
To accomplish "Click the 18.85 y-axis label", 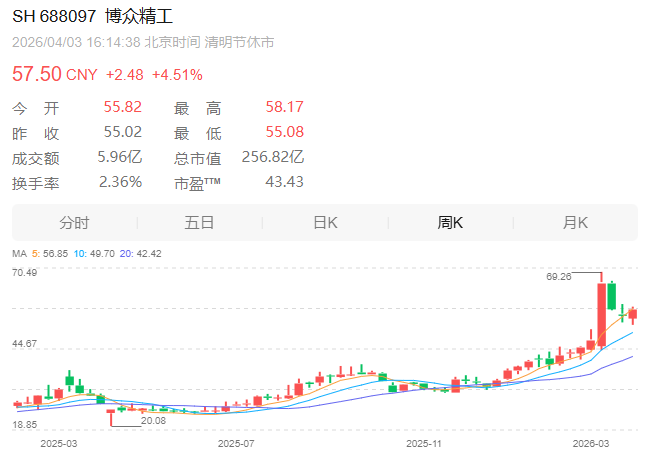I will pyautogui.click(x=25, y=425).
